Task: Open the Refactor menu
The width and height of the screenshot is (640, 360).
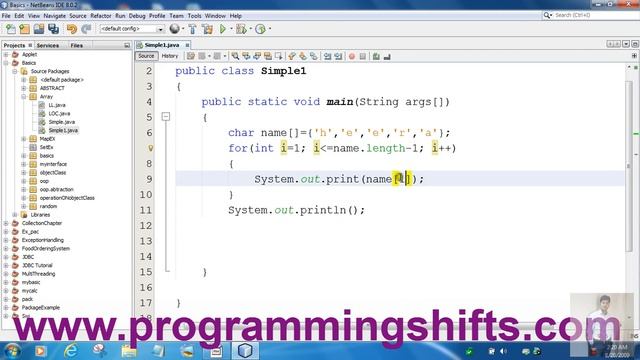Action: [x=101, y=16]
